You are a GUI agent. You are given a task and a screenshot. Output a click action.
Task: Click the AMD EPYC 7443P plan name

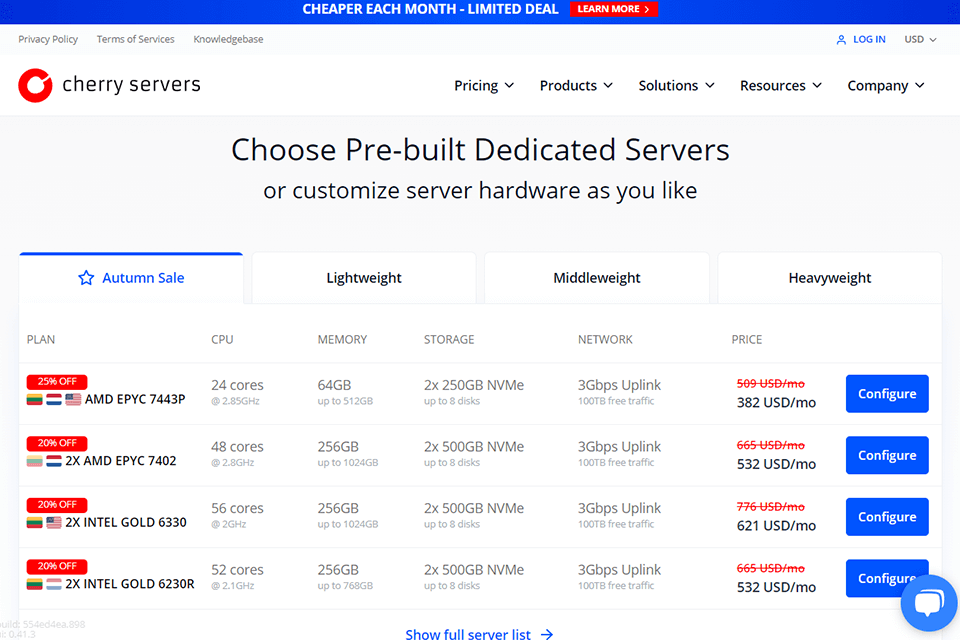(135, 399)
